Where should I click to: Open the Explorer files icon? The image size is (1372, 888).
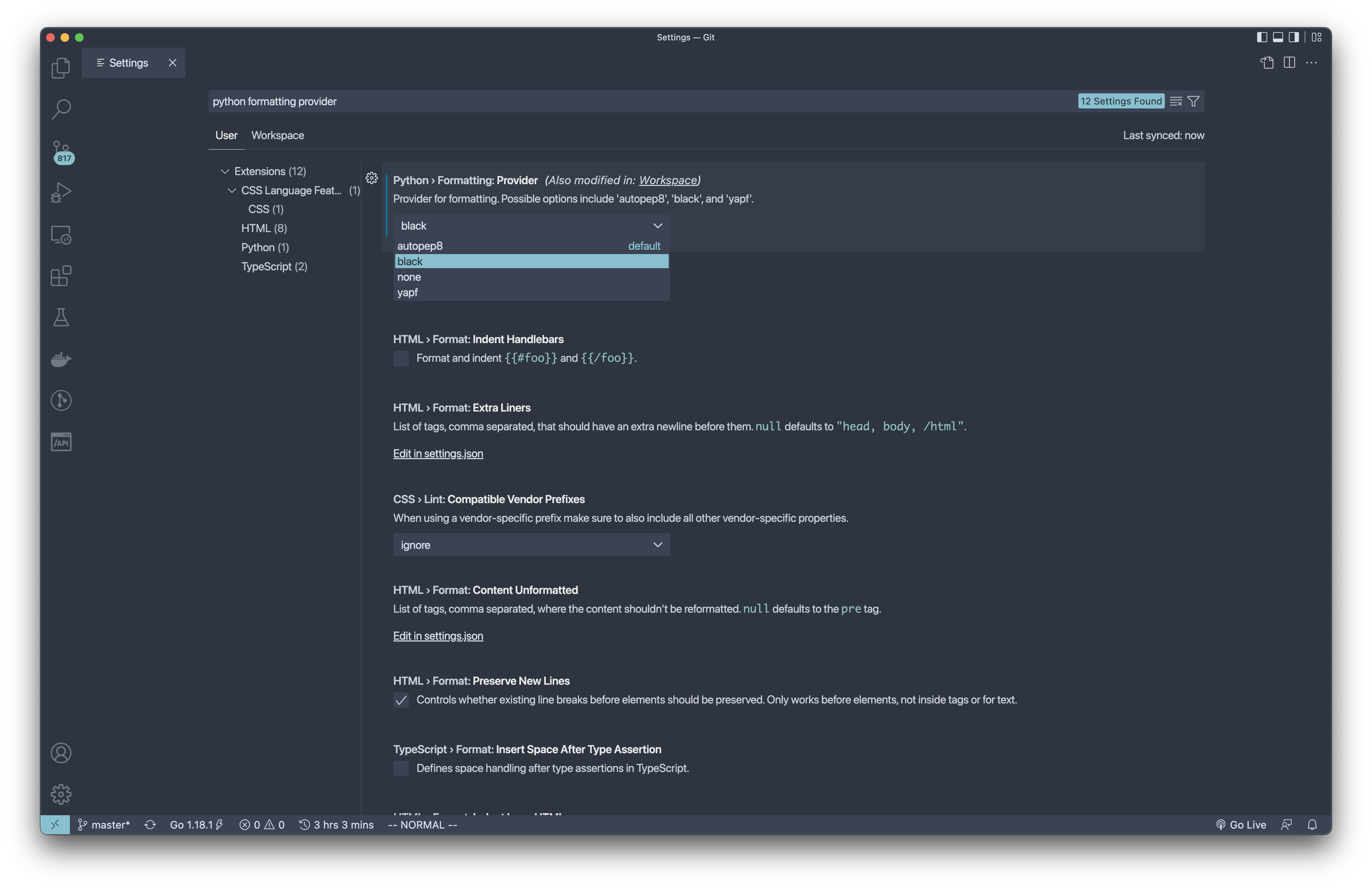tap(61, 68)
